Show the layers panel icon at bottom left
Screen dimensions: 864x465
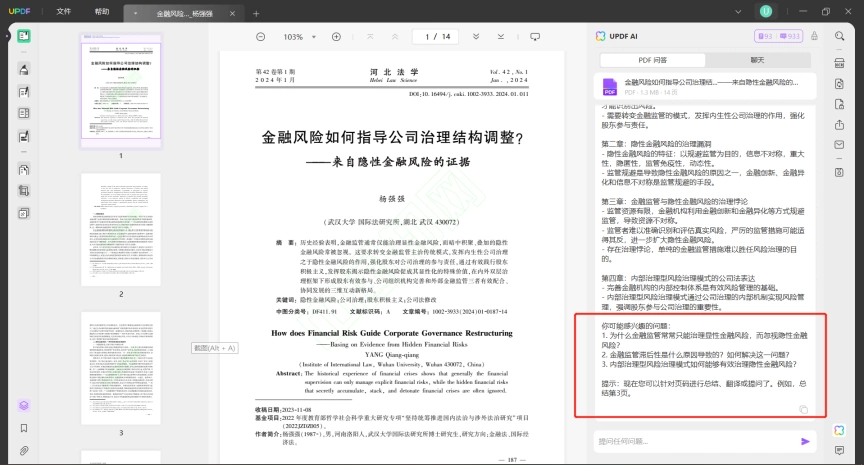tap(24, 405)
